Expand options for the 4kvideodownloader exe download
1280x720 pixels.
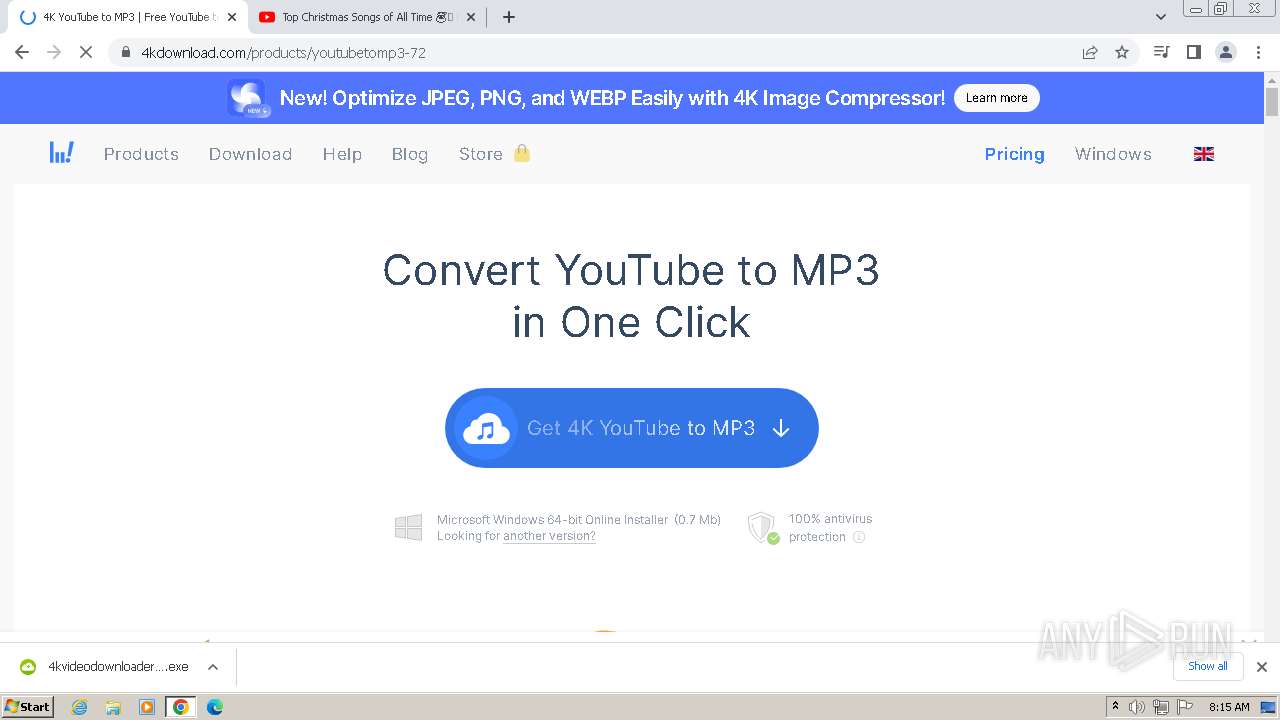(213, 667)
